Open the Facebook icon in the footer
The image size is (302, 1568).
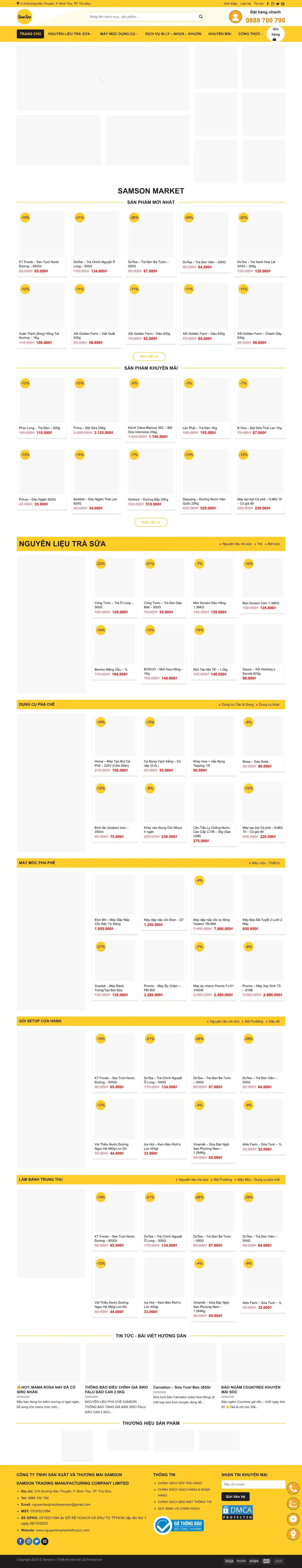[21, 1541]
